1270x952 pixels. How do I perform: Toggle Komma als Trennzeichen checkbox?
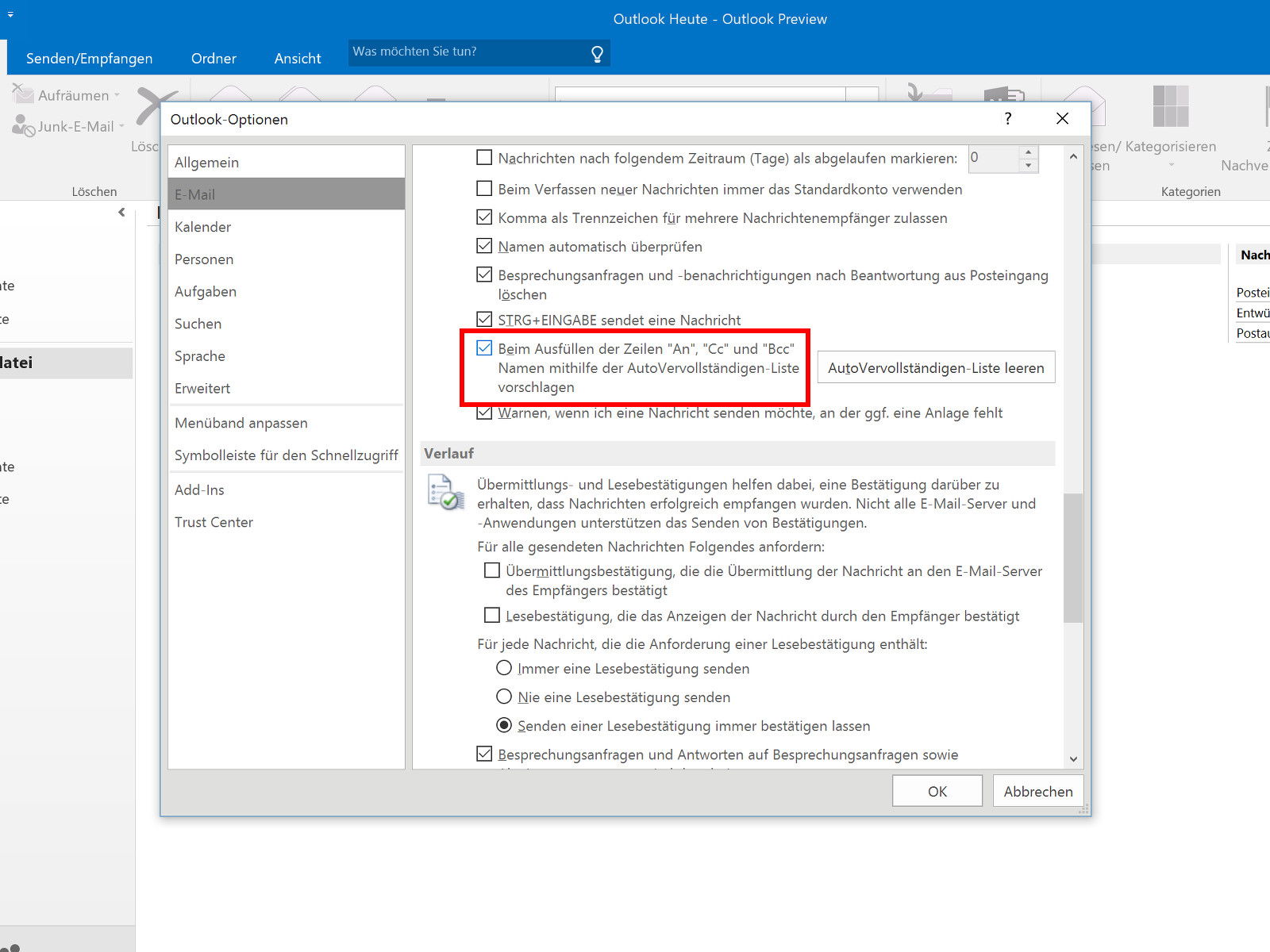click(x=484, y=217)
